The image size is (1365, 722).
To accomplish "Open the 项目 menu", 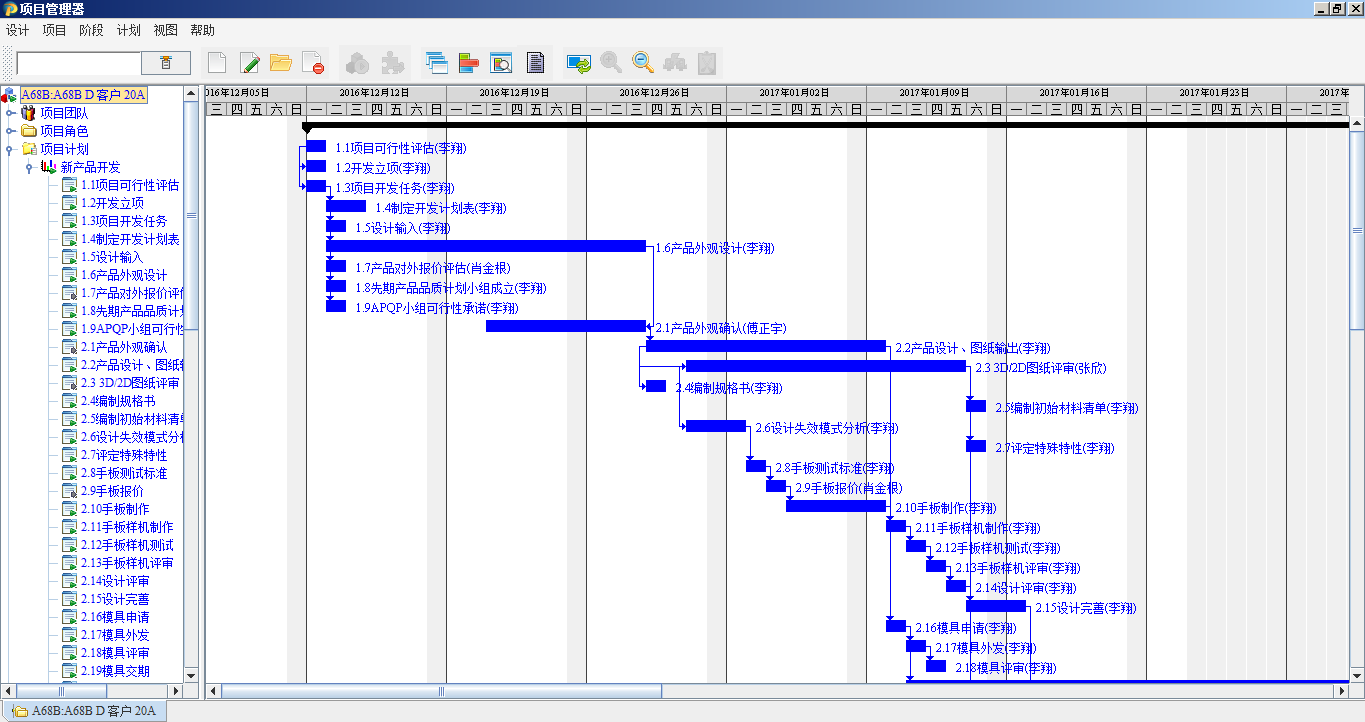I will click(54, 30).
